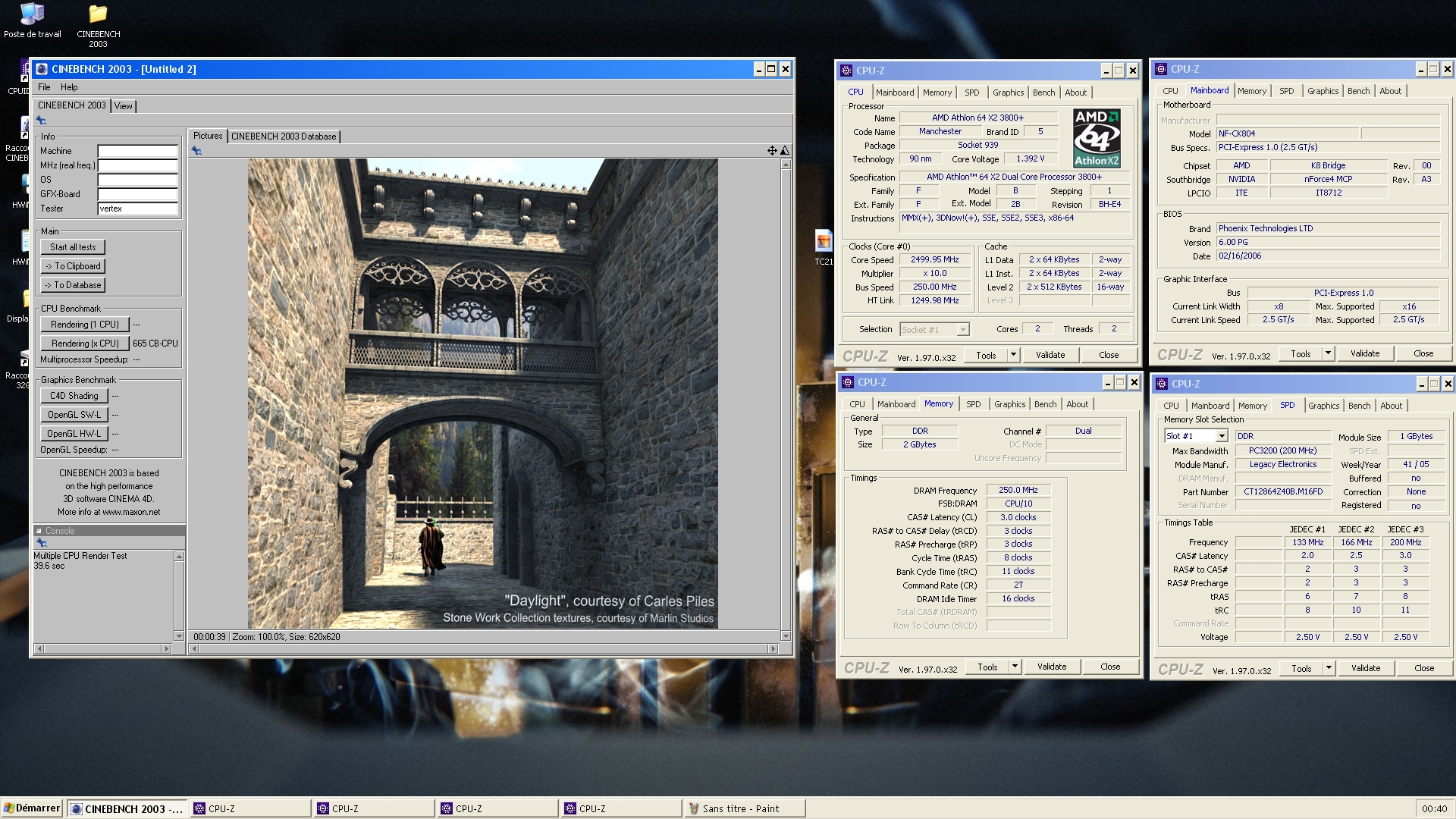
Task: Click Validate in CPU-Z CPU window
Action: point(1050,355)
